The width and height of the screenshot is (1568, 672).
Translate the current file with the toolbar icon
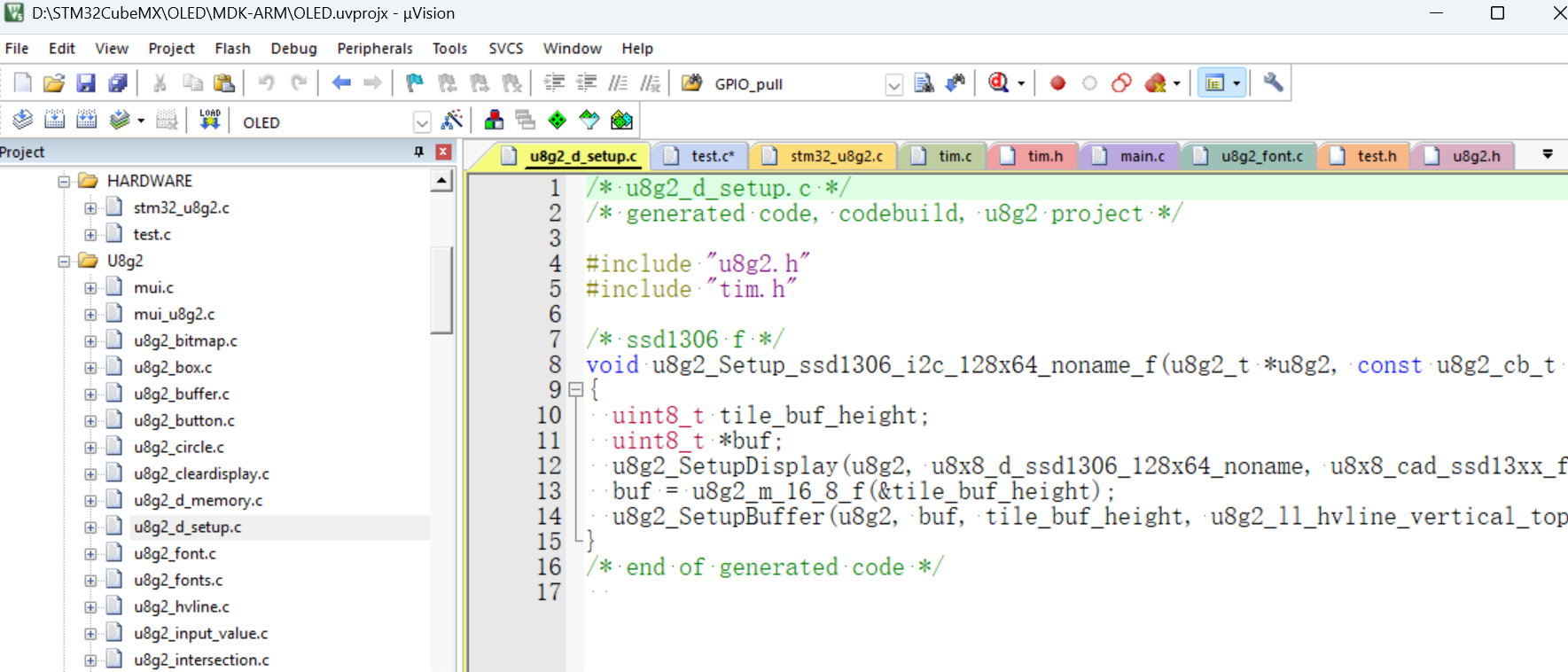pos(23,120)
